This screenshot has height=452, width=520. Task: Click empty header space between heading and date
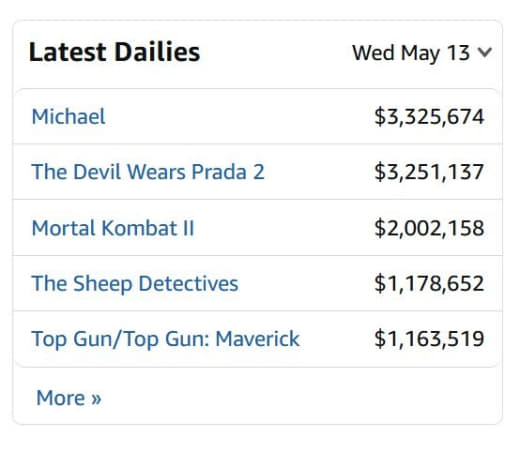click(276, 53)
